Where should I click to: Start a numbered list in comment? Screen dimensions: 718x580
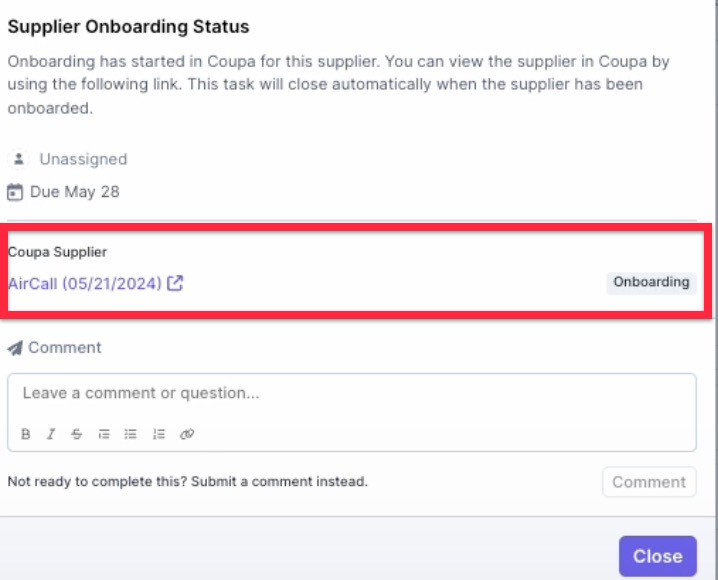158,434
